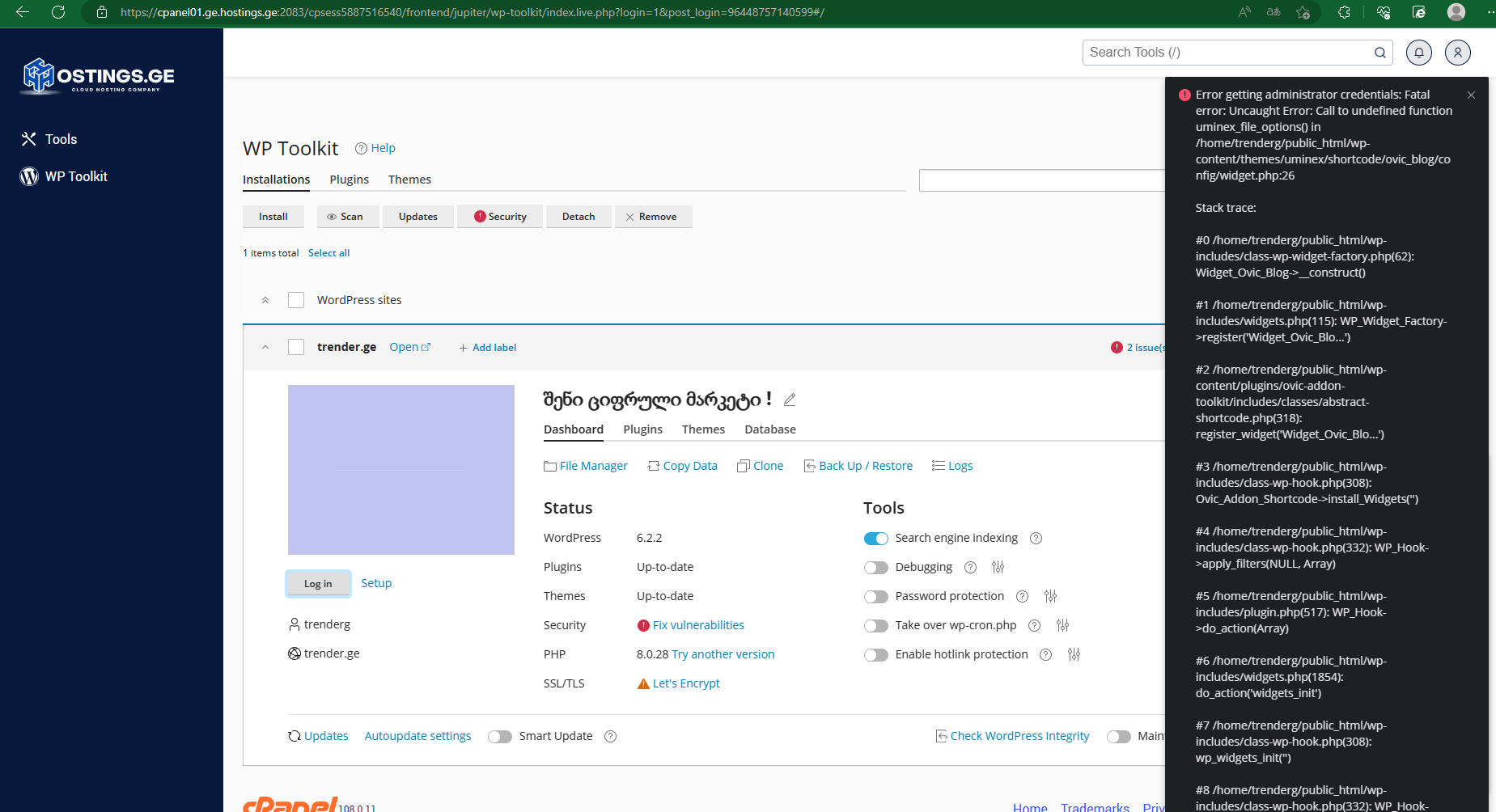The width and height of the screenshot is (1496, 812).
Task: Open the Setup link
Action: [376, 583]
